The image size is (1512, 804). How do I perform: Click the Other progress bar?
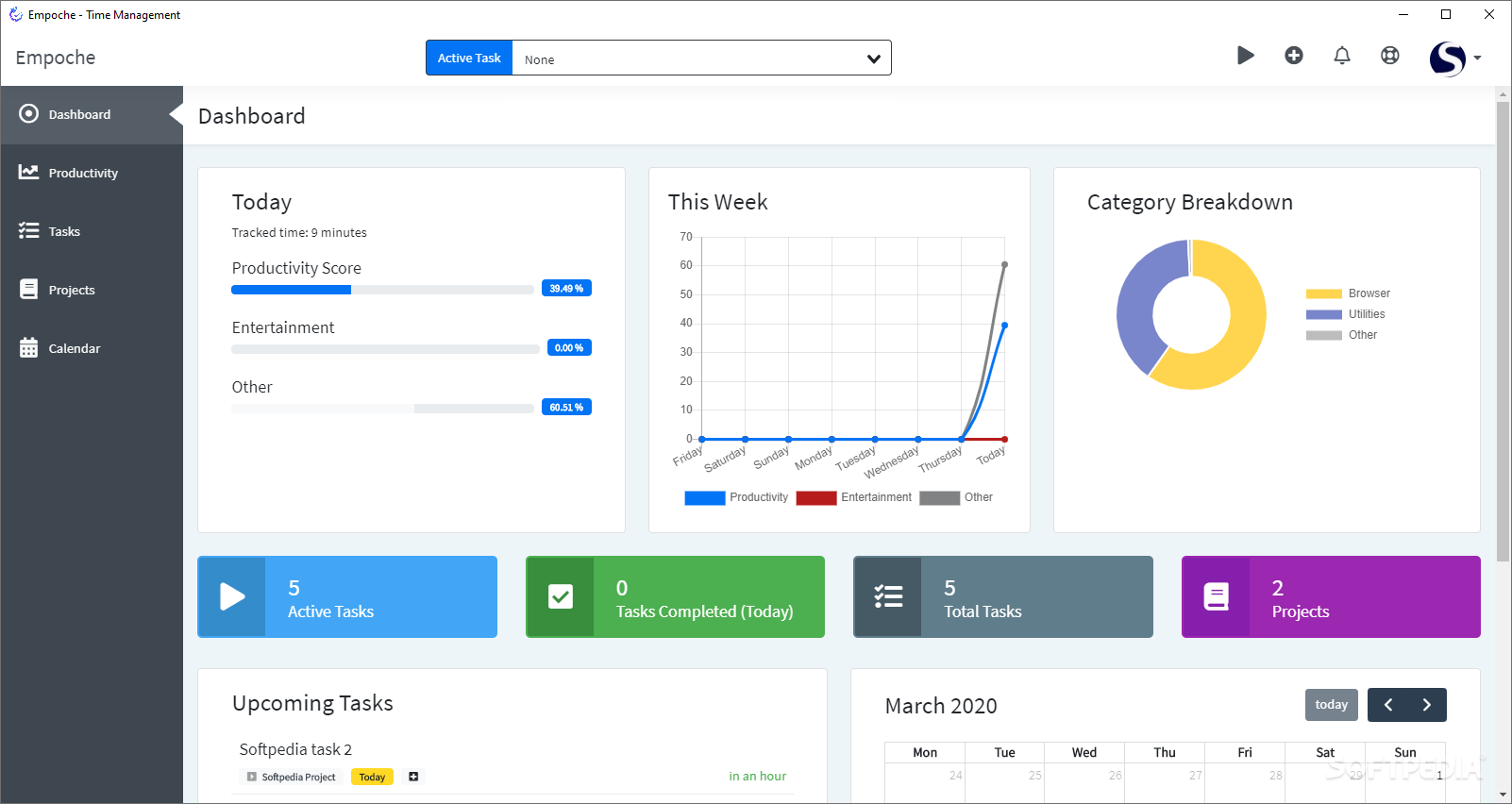(x=383, y=409)
